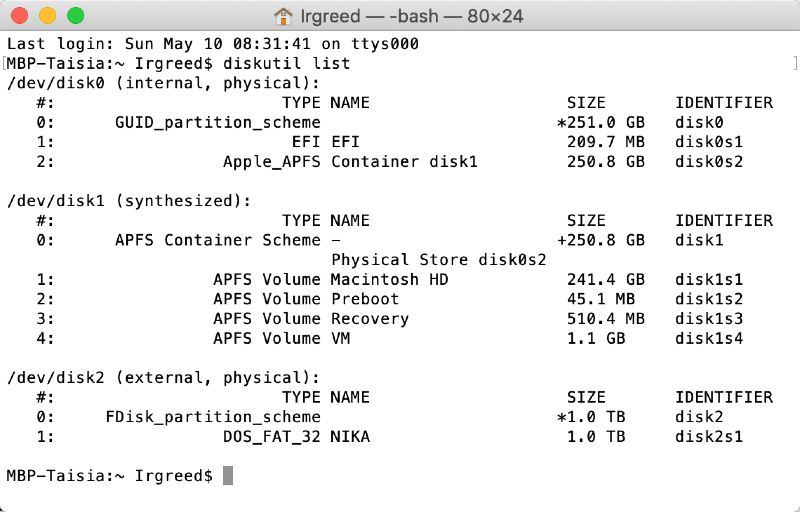
Task: Click the '510.4 MB' size value
Action: [606, 319]
